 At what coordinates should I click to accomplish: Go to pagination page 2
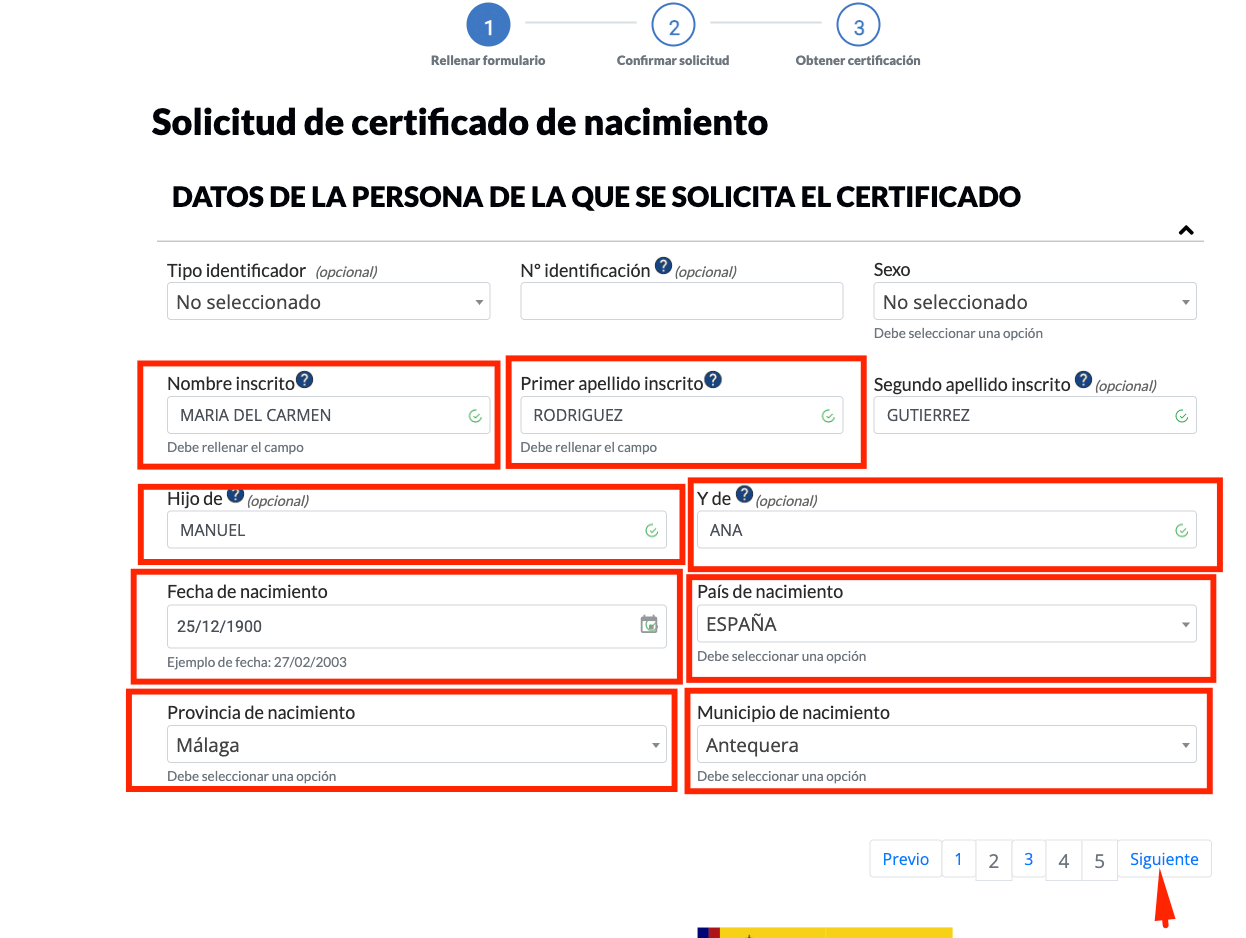pos(993,860)
